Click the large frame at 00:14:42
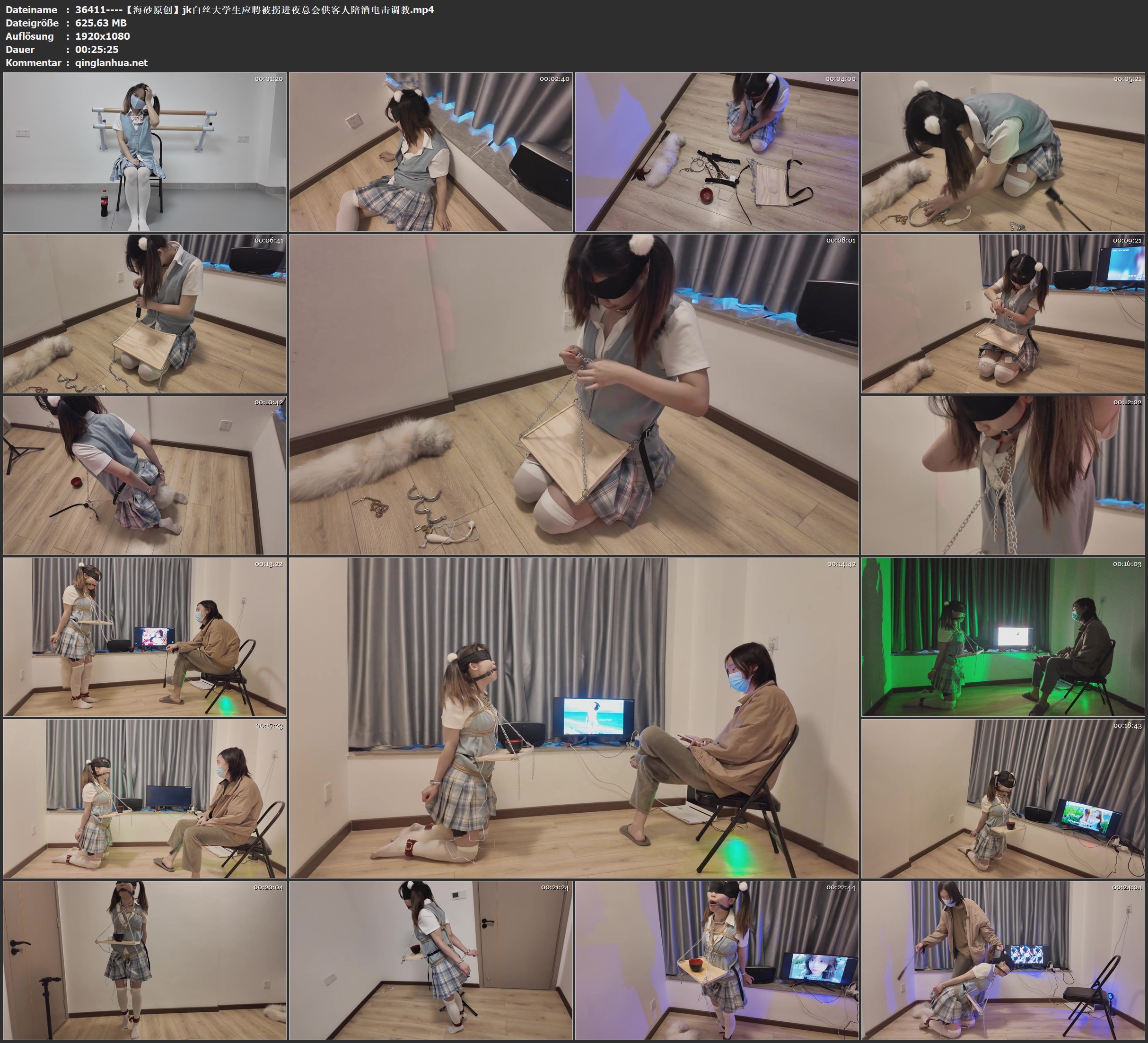The height and width of the screenshot is (1043, 1148). (573, 717)
